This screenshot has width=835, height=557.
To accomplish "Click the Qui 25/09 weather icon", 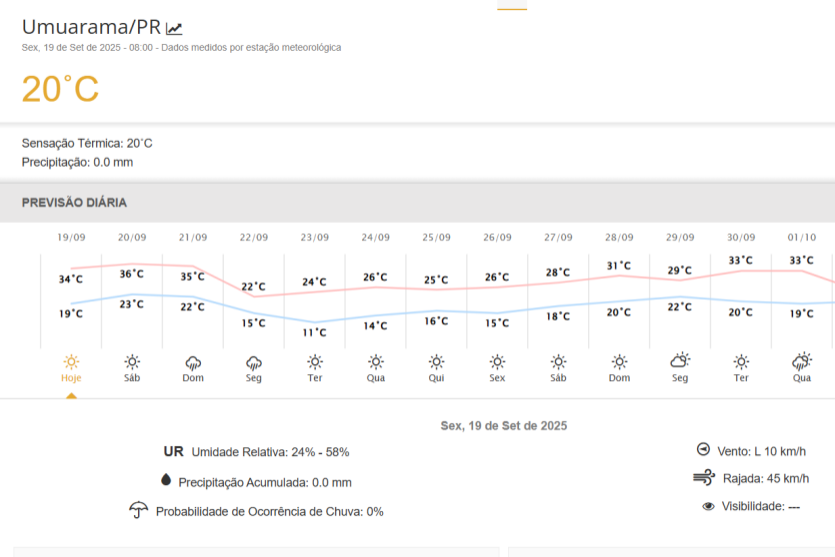I will pyautogui.click(x=436, y=361).
